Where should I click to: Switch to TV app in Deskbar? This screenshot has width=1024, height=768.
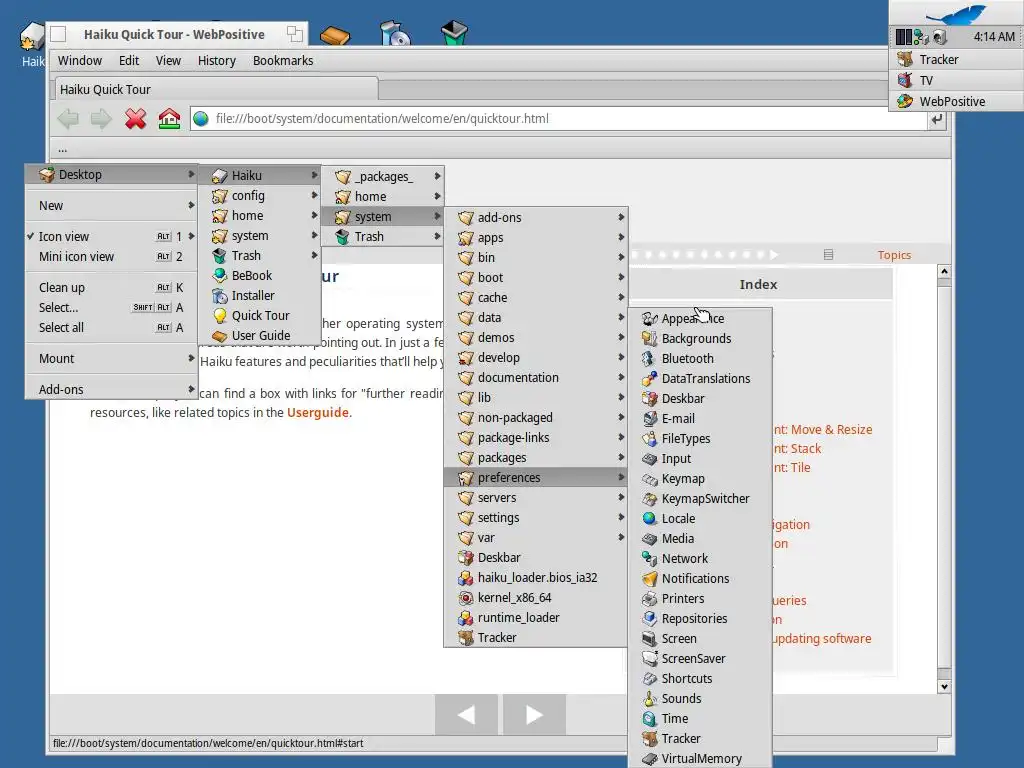coord(956,80)
